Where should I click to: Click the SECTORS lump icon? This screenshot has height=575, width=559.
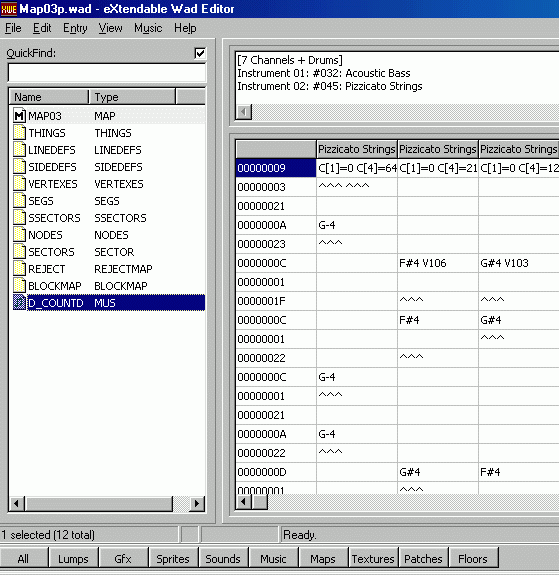[19, 252]
